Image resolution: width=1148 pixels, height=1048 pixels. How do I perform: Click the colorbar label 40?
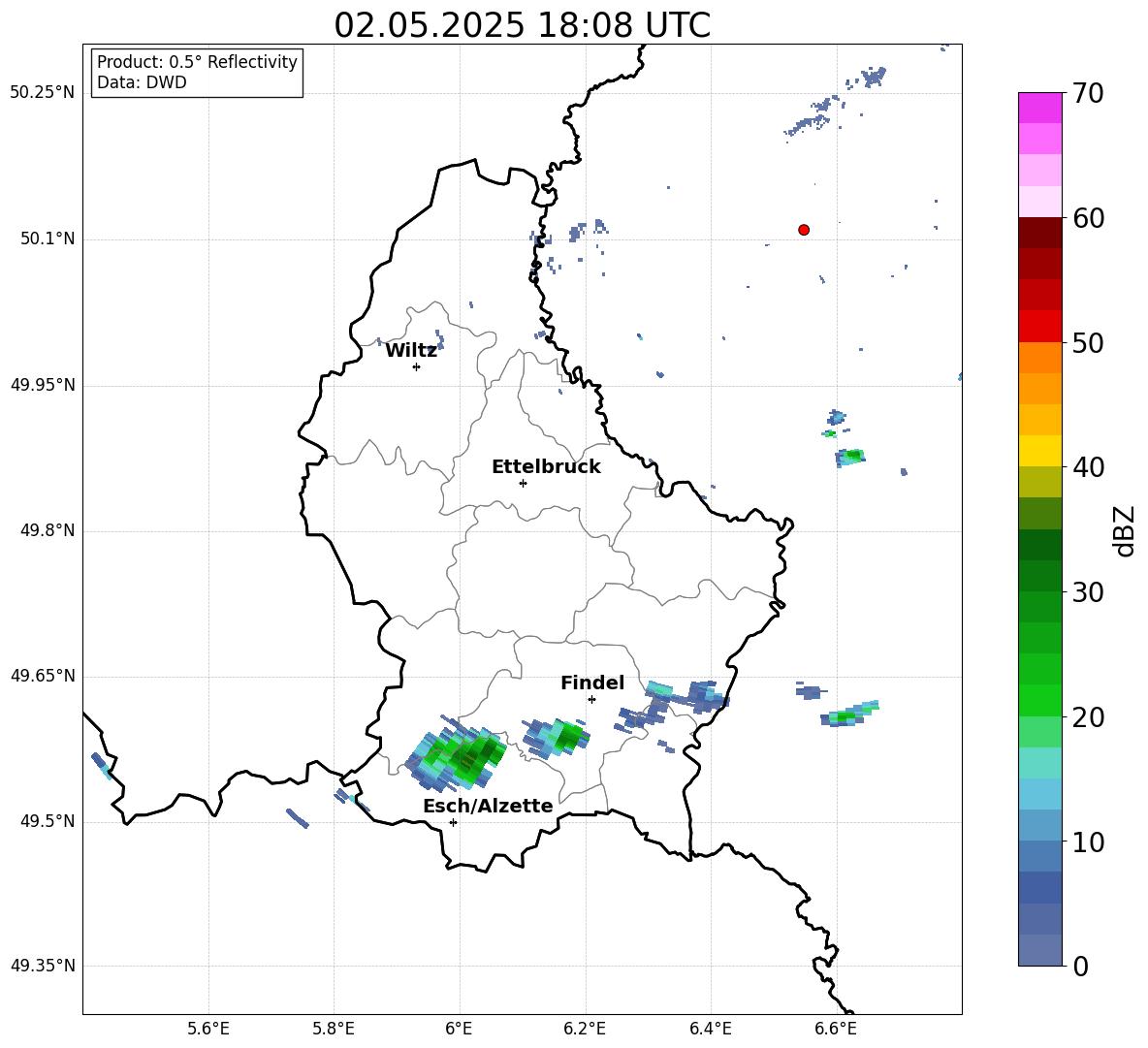point(1088,467)
